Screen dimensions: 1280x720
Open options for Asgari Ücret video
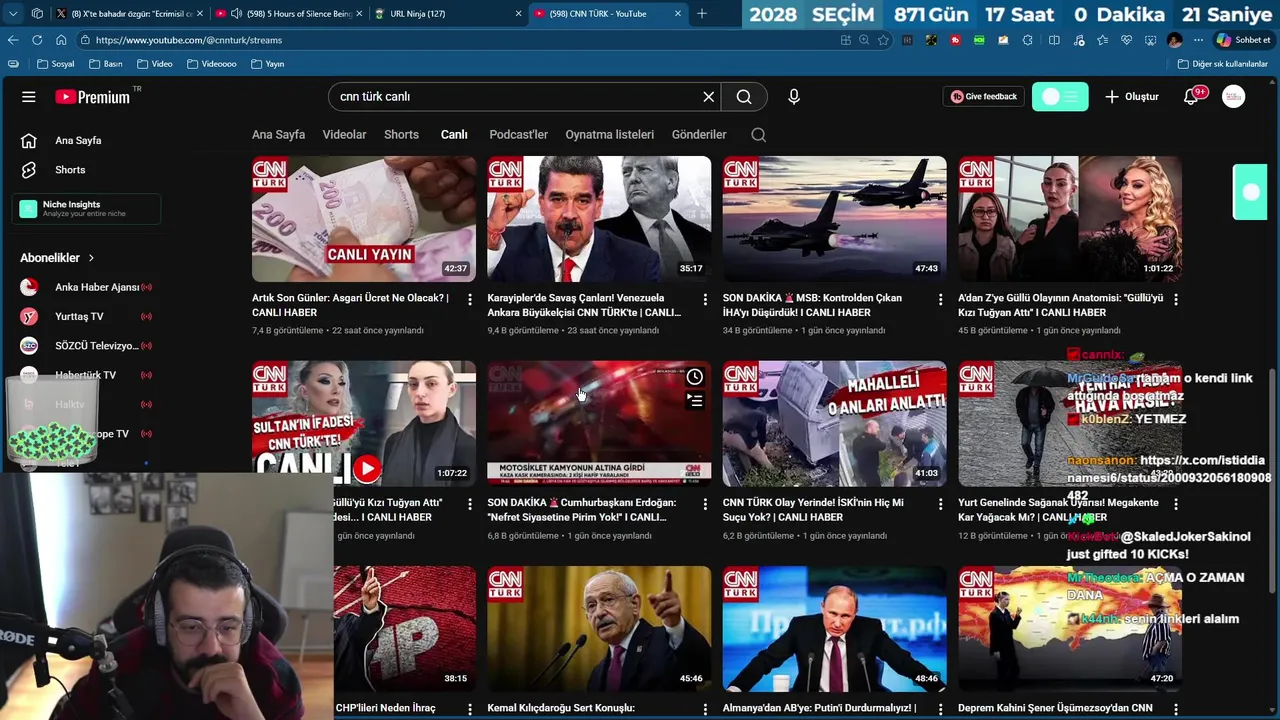[470, 299]
